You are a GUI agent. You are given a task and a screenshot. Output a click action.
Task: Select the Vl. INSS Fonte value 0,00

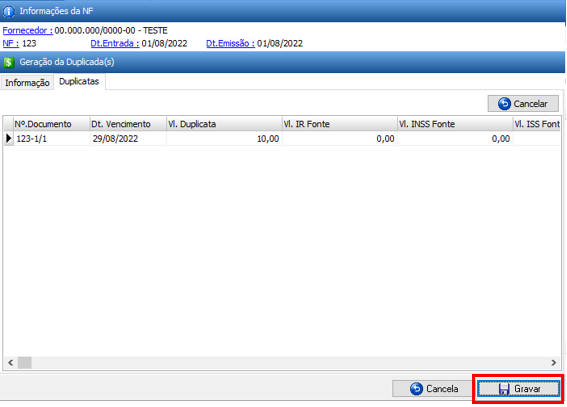tap(455, 138)
